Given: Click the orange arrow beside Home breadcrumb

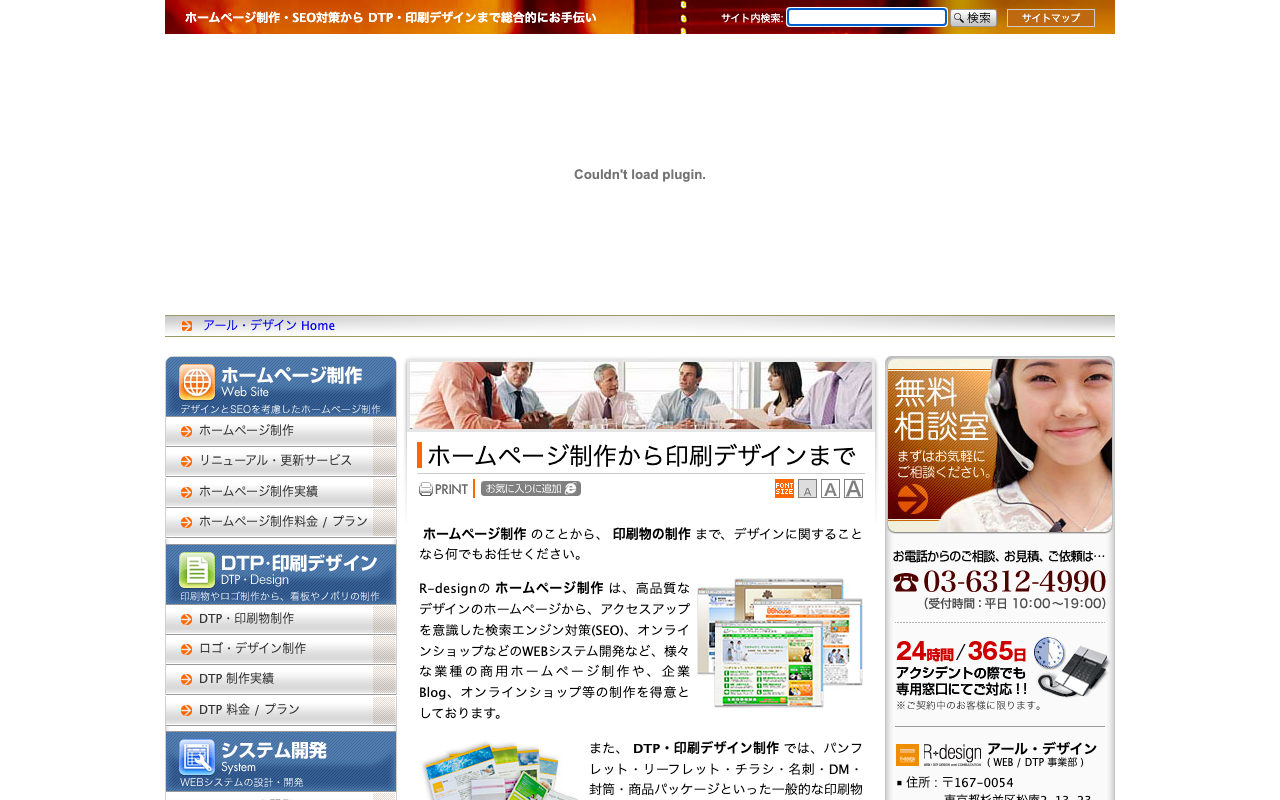Looking at the screenshot, I should pos(187,326).
